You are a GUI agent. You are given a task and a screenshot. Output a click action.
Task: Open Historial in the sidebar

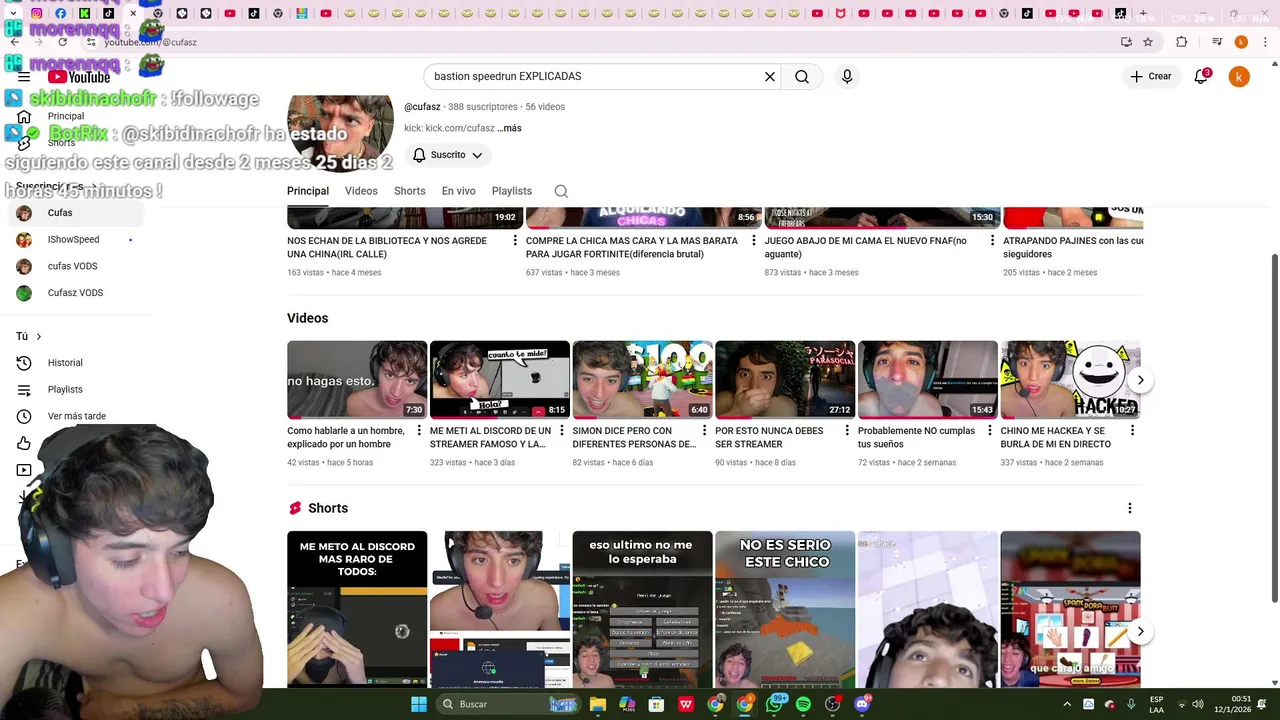click(75, 363)
